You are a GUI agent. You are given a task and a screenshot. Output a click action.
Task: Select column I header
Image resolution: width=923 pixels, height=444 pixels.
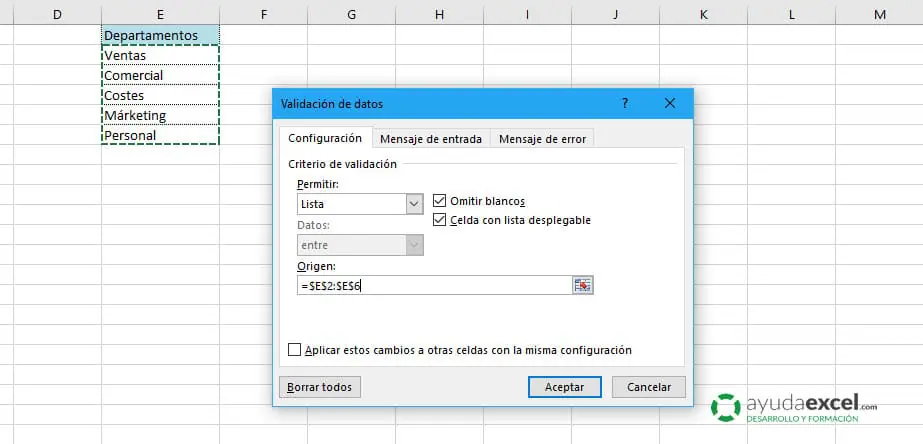pos(527,15)
